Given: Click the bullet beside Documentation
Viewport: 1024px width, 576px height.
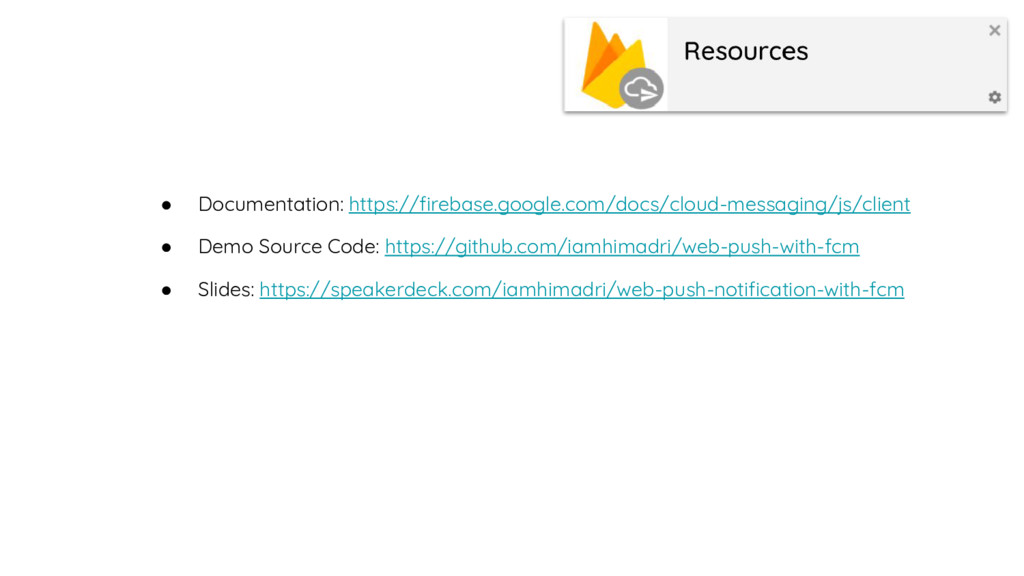Looking at the screenshot, I should pos(168,205).
